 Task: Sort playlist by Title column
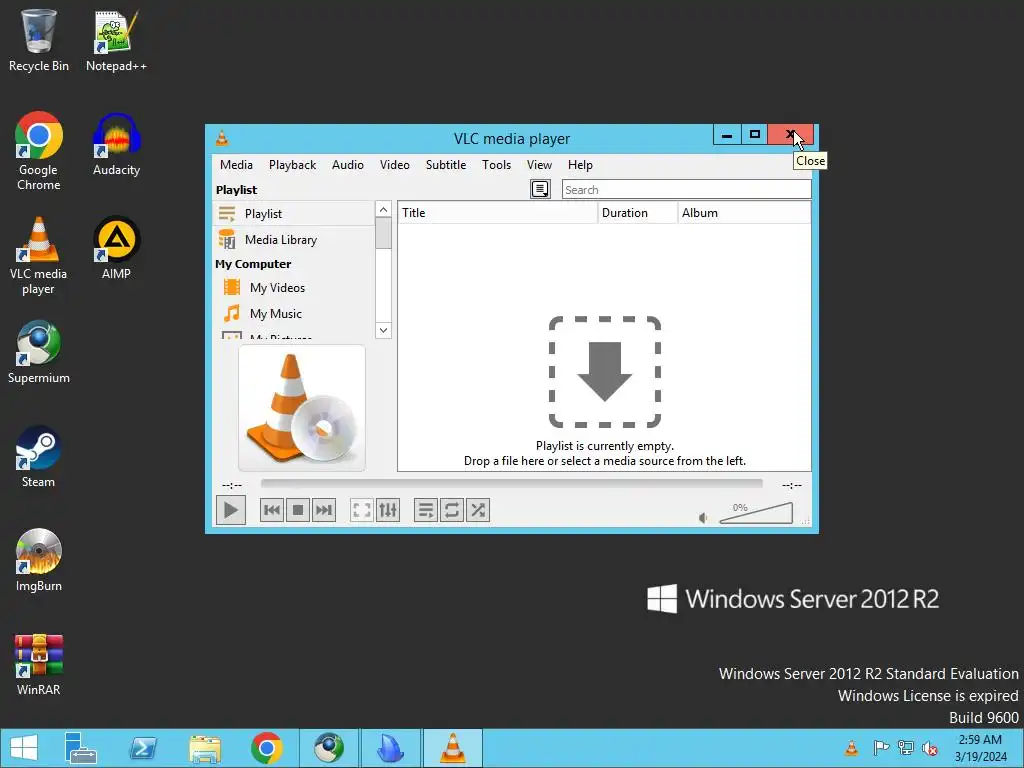pyautogui.click(x=498, y=213)
